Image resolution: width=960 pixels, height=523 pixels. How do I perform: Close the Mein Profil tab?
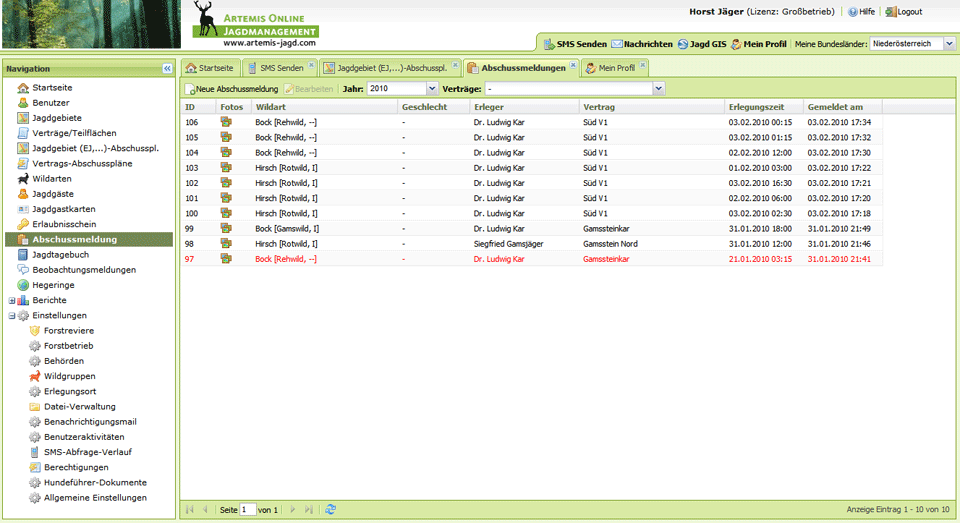(642, 65)
